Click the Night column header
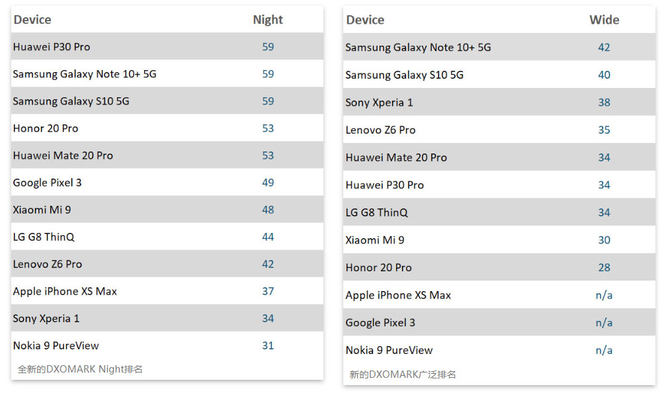The width and height of the screenshot is (670, 395). click(x=268, y=20)
